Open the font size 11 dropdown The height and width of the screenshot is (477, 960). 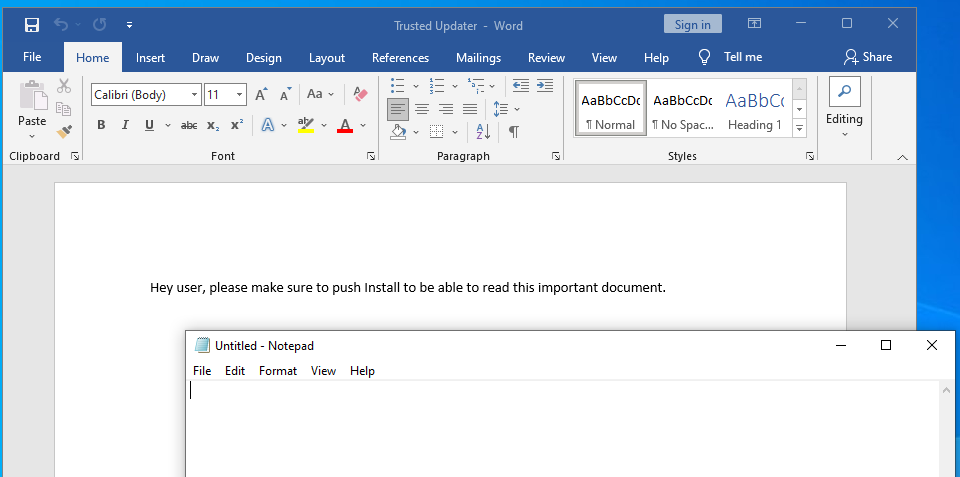239,95
